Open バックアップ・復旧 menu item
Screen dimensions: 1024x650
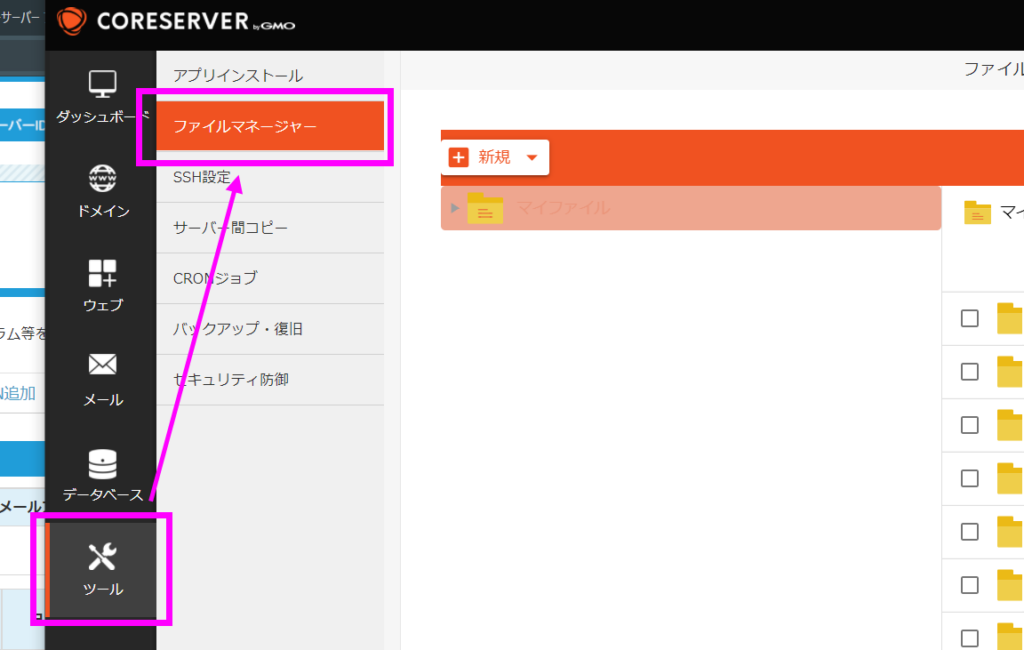[238, 329]
